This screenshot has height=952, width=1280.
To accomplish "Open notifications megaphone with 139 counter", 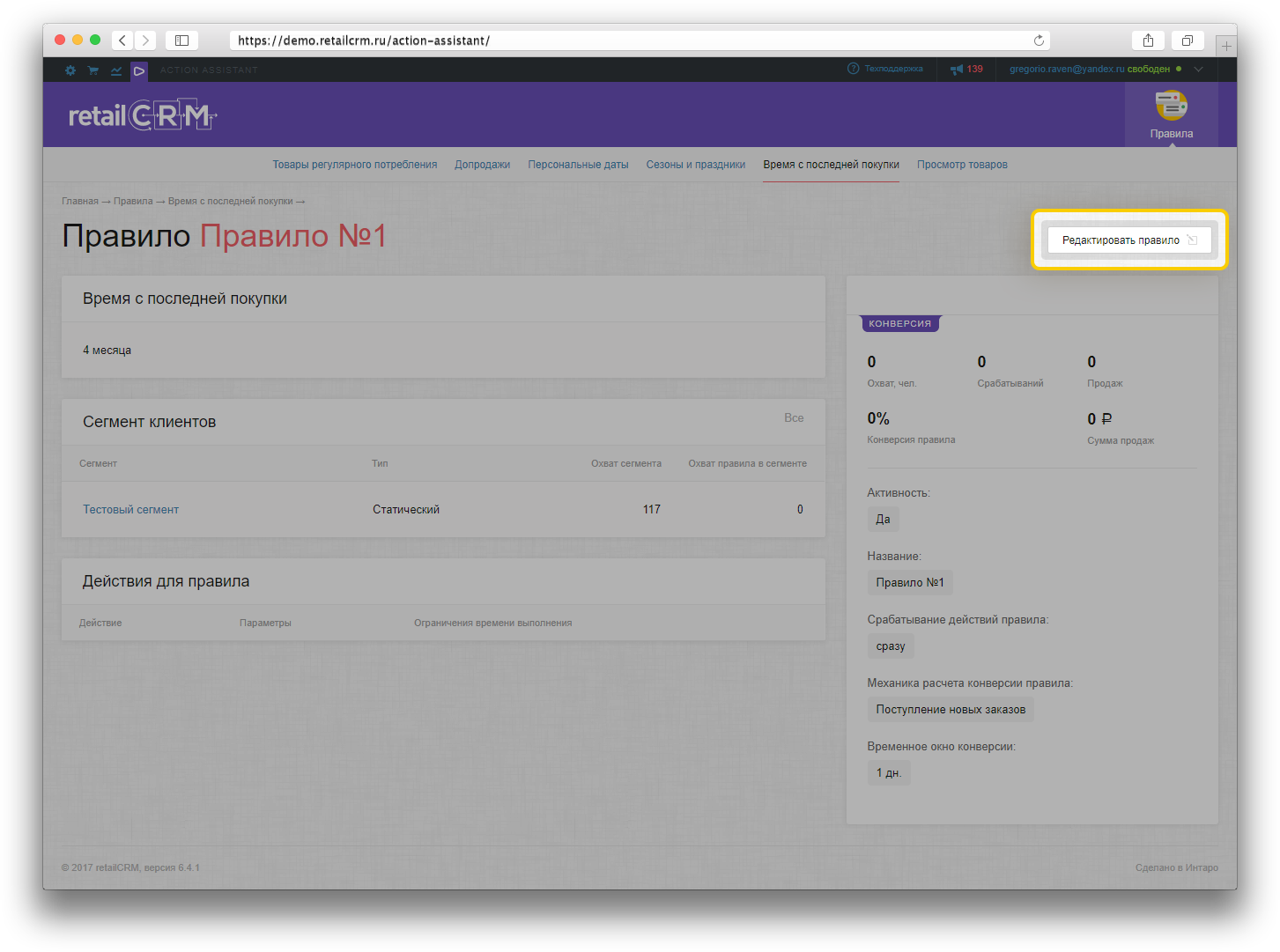I will (x=966, y=69).
